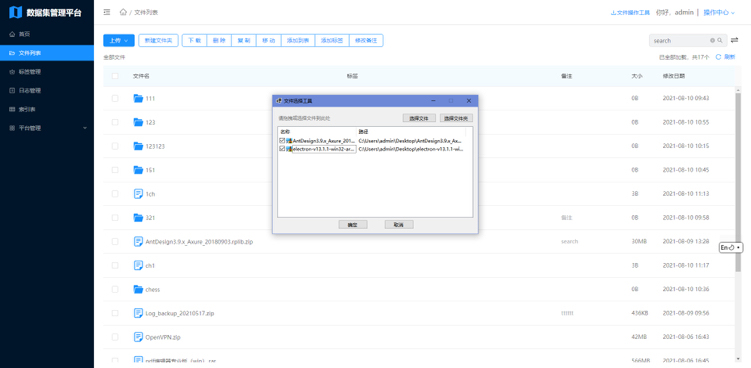The image size is (751, 368).
Task: Click the 修改备注 toolbar button
Action: coord(366,41)
